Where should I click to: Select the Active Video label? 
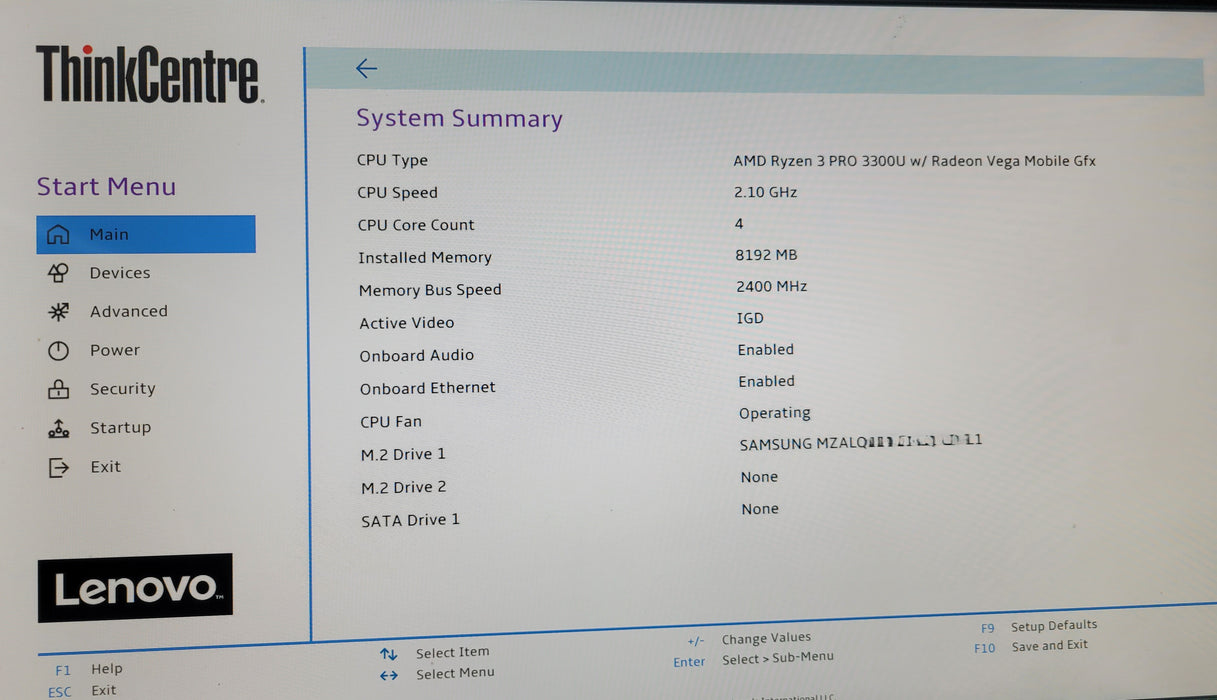coord(407,323)
